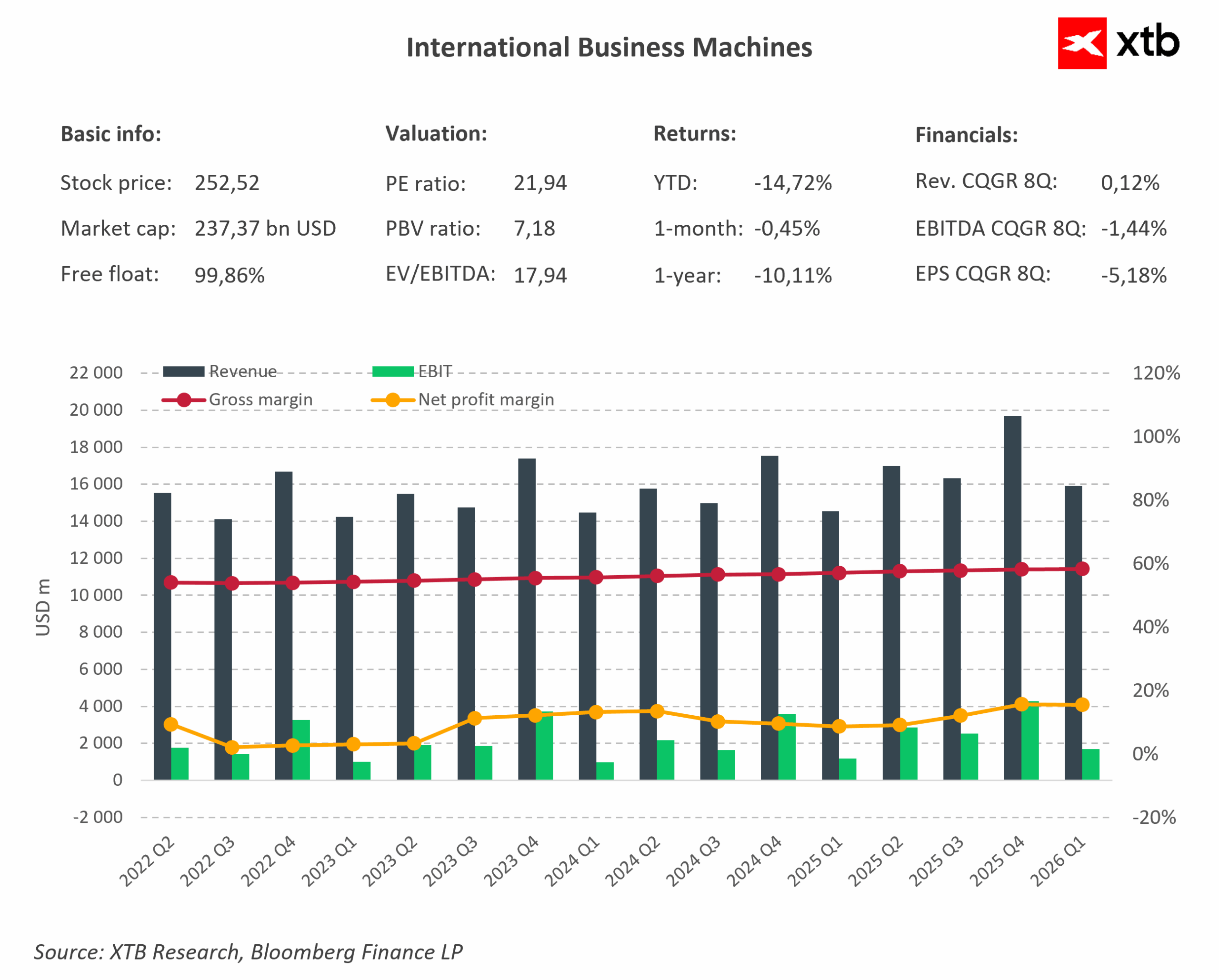Click the 2024 Q4 revenue bar
This screenshot has width=1219, height=980.
(769, 618)
